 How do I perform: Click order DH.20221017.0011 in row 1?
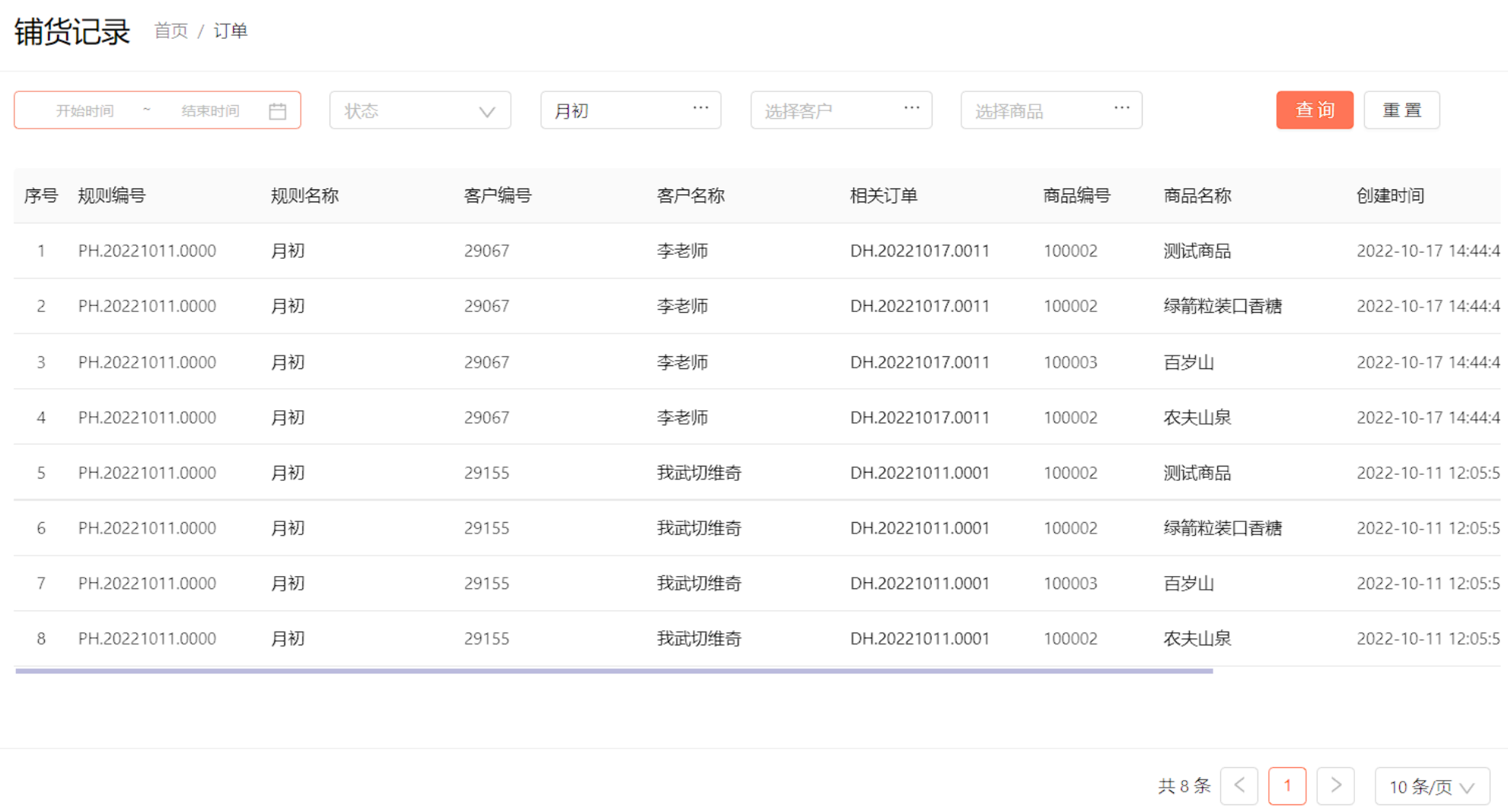(x=920, y=251)
